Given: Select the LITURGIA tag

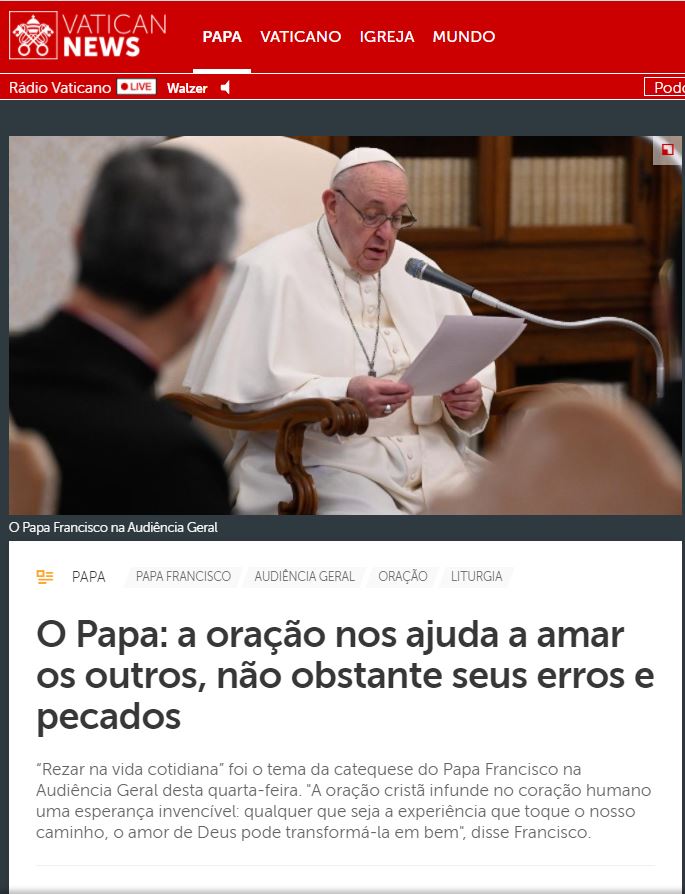Looking at the screenshot, I should pos(476,576).
